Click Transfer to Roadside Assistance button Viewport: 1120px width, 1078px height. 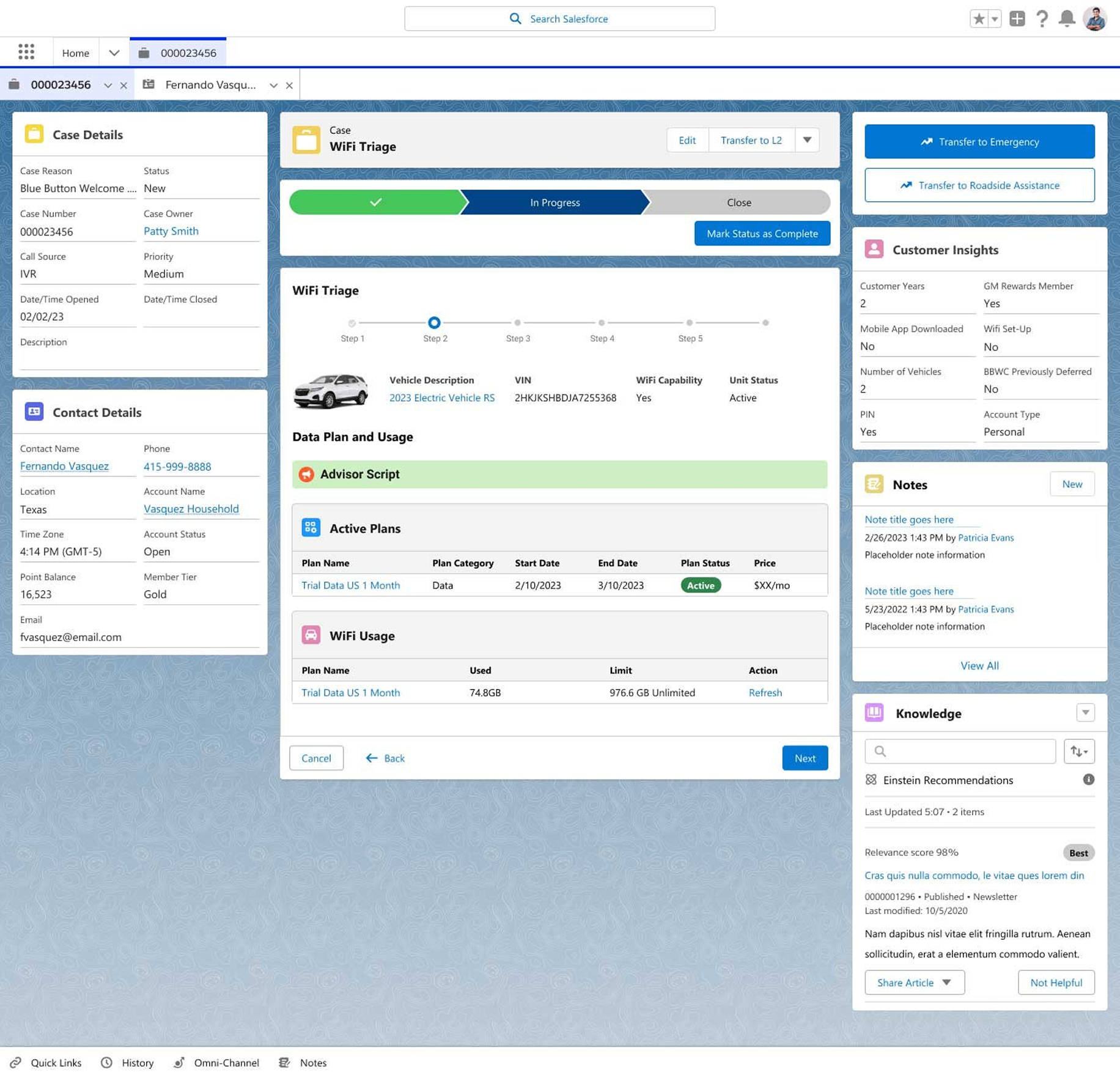[x=979, y=185]
